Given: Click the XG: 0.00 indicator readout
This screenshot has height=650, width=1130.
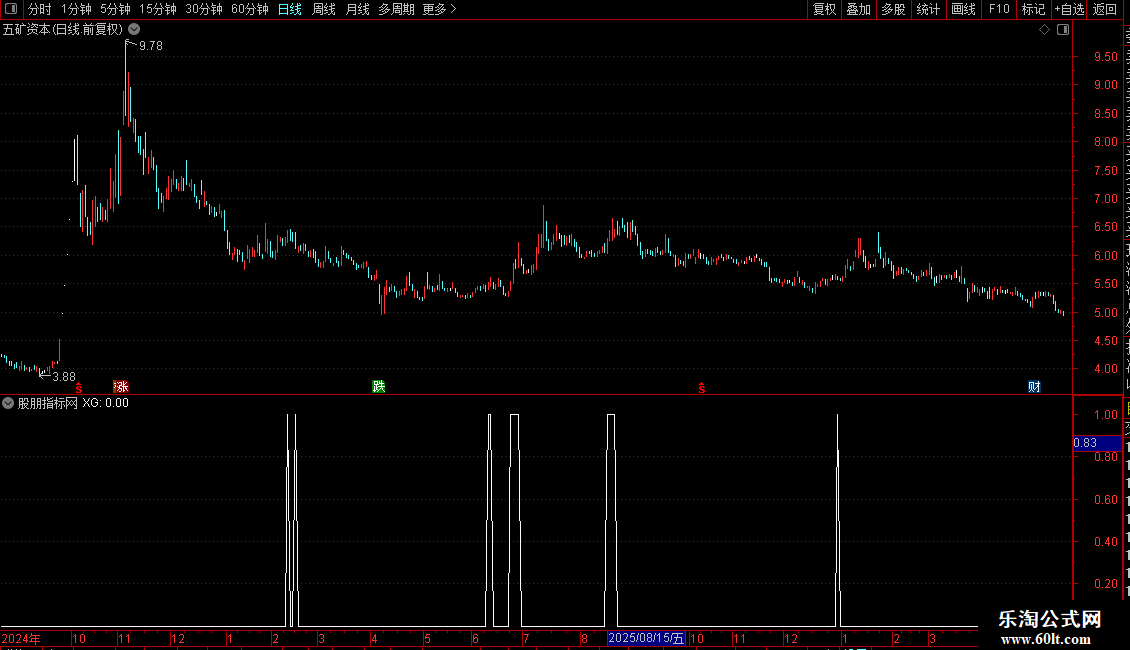Looking at the screenshot, I should coord(105,403).
